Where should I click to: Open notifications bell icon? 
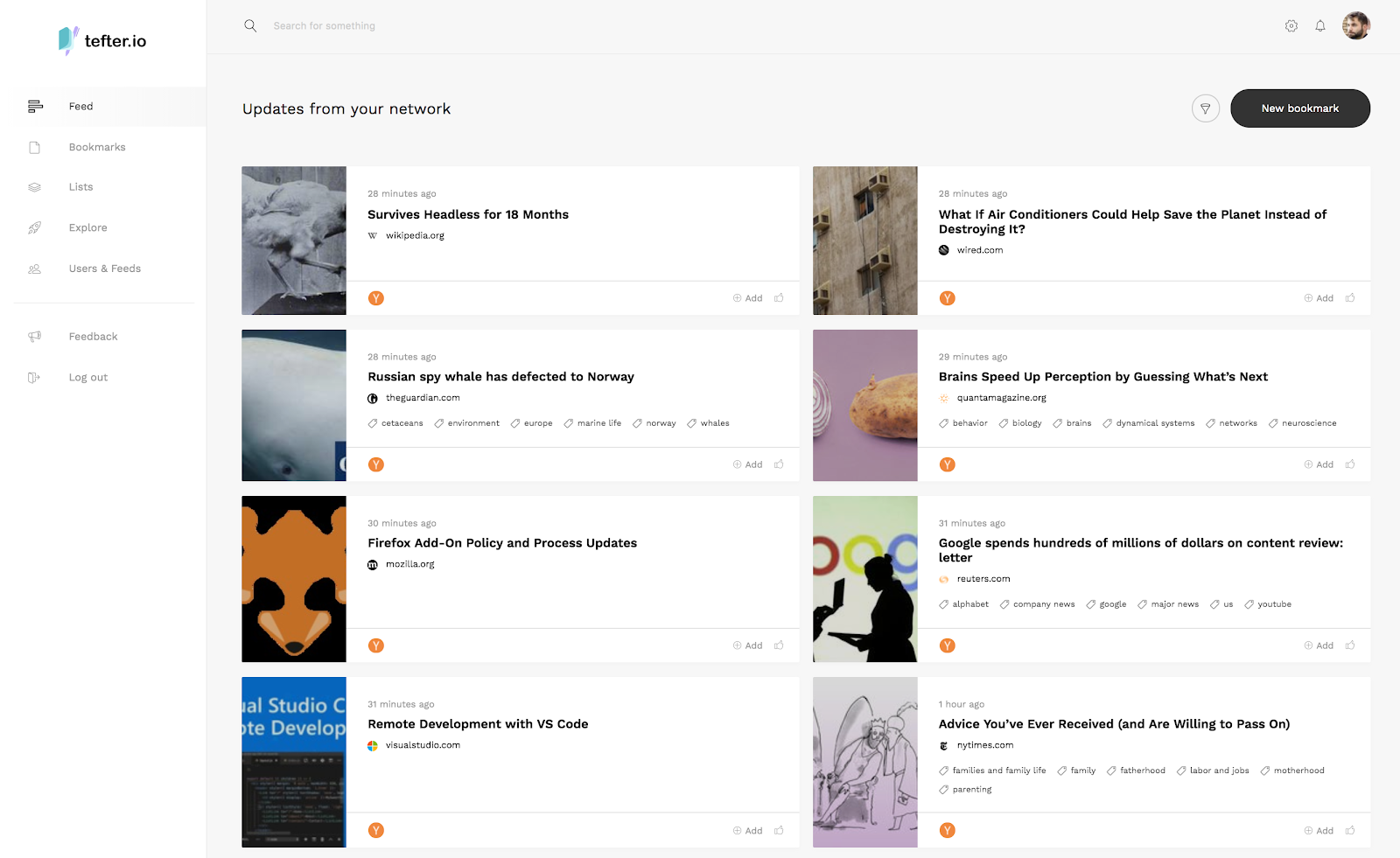[1320, 26]
